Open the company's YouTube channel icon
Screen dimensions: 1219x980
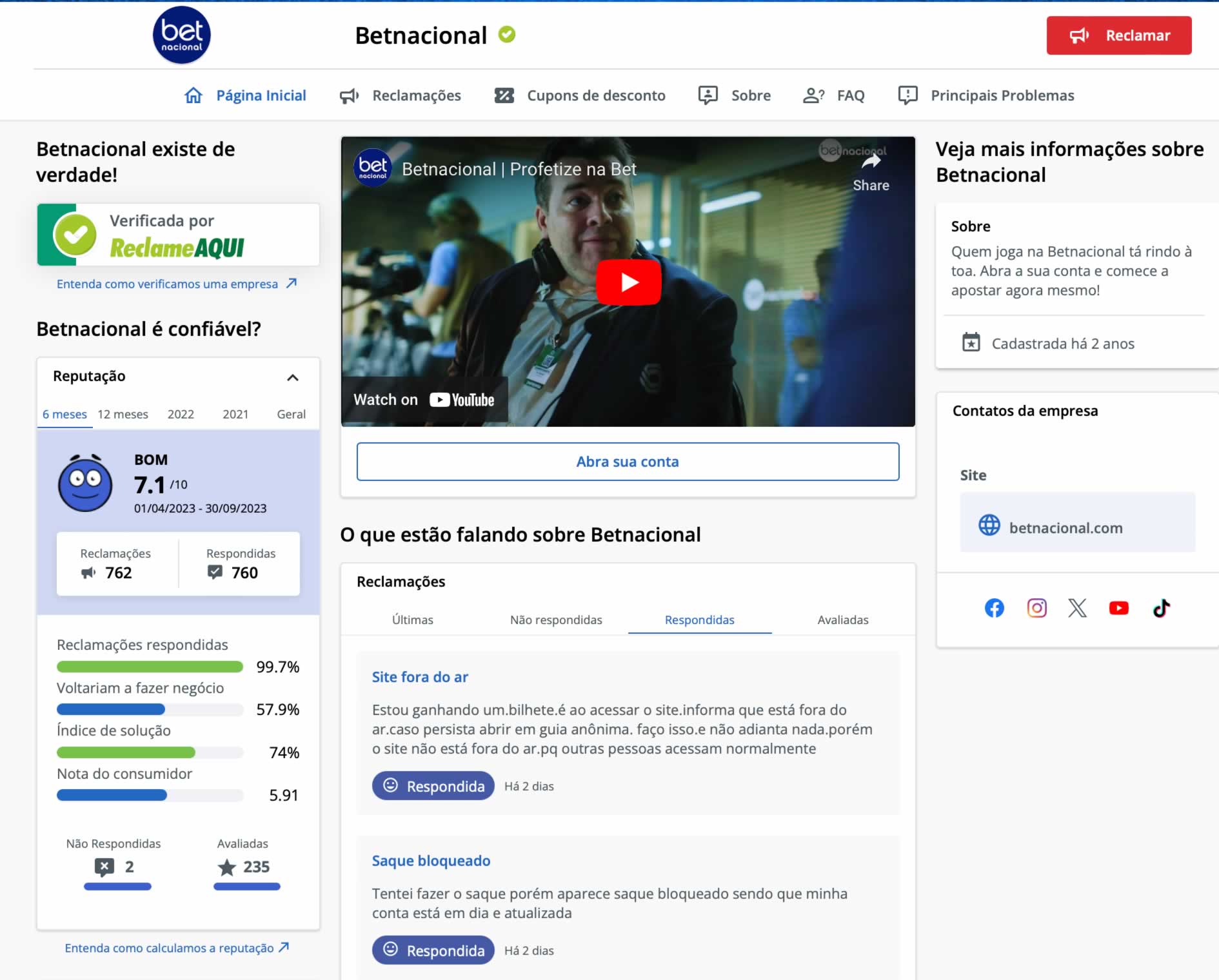[x=1118, y=608]
